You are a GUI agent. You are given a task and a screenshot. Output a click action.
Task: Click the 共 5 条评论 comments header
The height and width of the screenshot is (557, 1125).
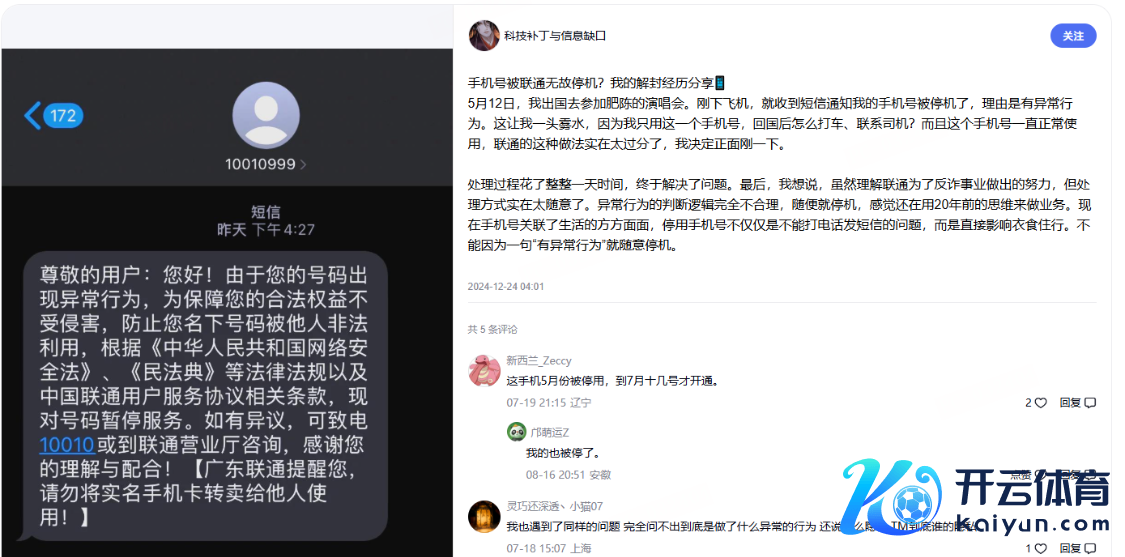point(492,329)
